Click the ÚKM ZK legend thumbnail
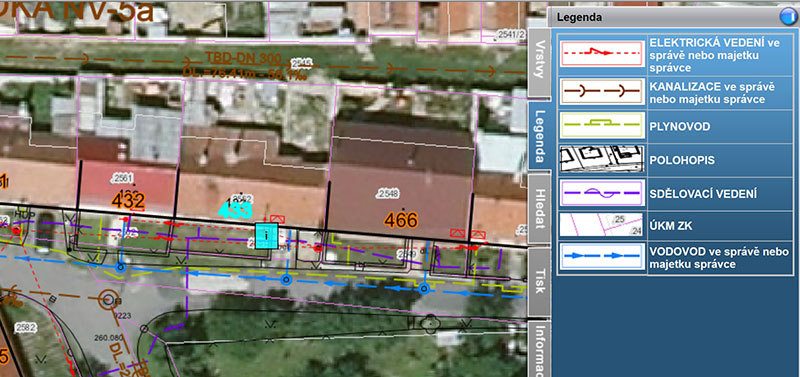The width and height of the screenshot is (800, 377). [x=601, y=225]
